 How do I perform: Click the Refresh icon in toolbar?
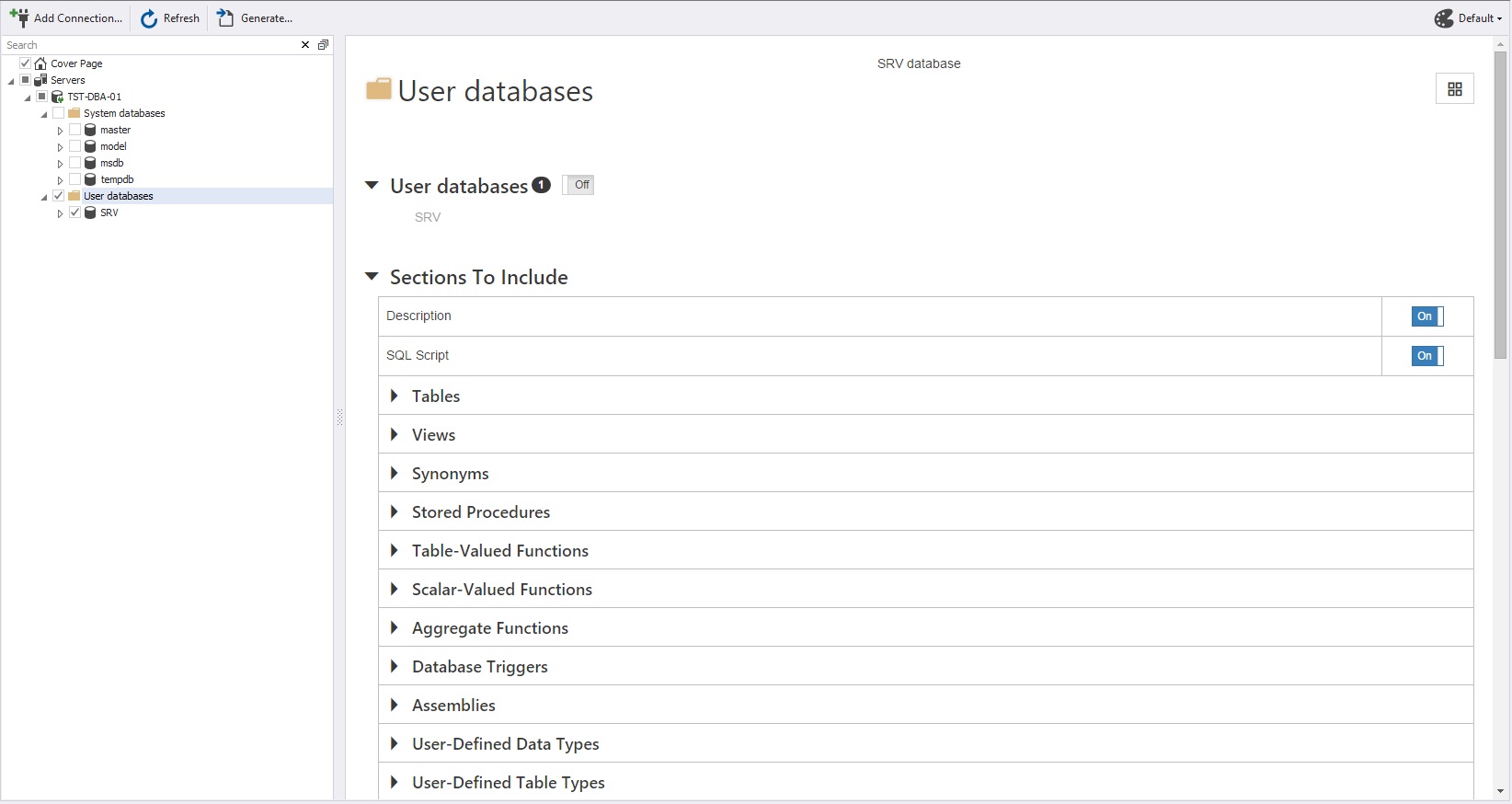[x=149, y=18]
